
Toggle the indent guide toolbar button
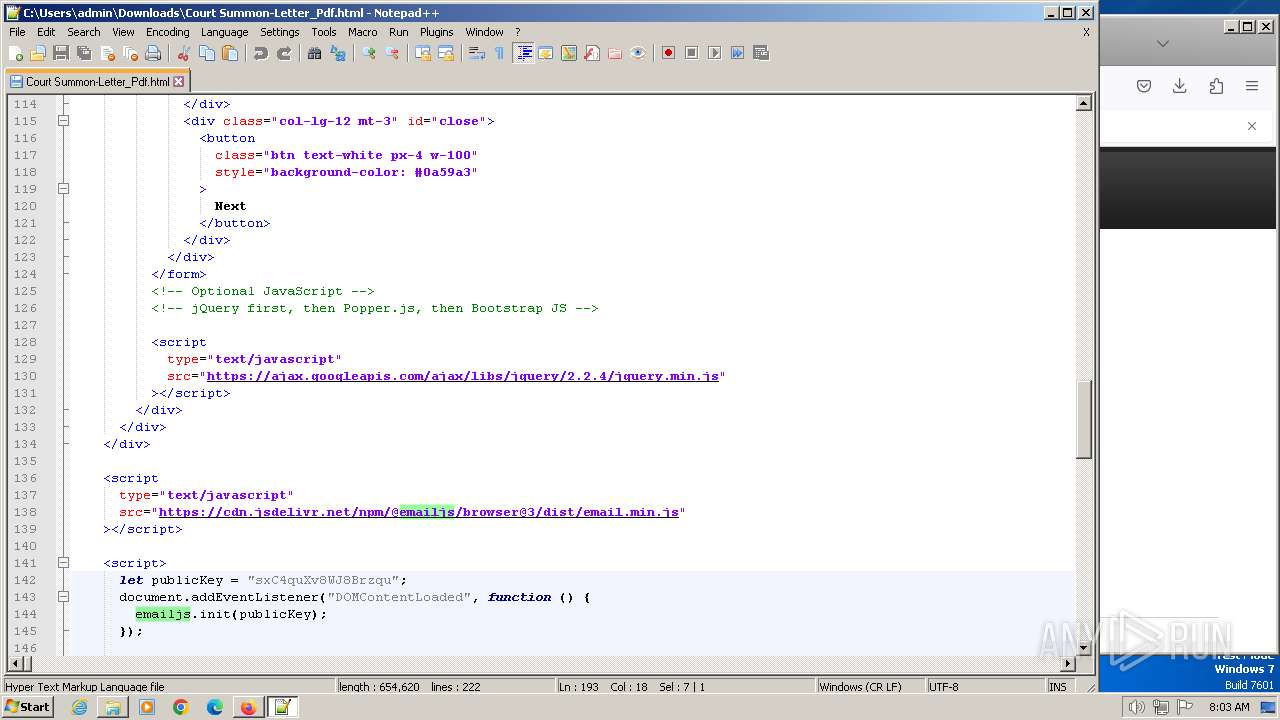pyautogui.click(x=524, y=53)
